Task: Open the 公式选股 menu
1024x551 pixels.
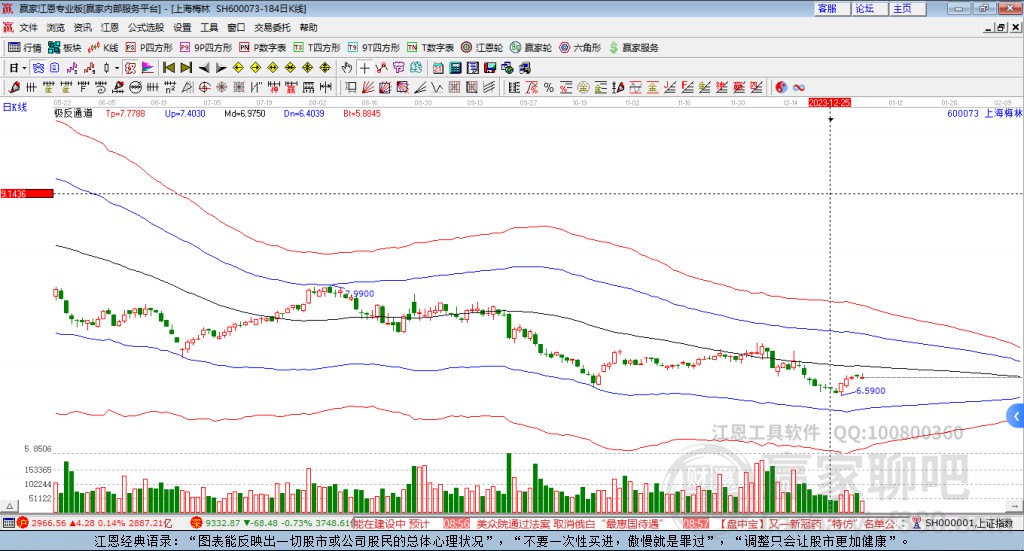Action: (144, 27)
